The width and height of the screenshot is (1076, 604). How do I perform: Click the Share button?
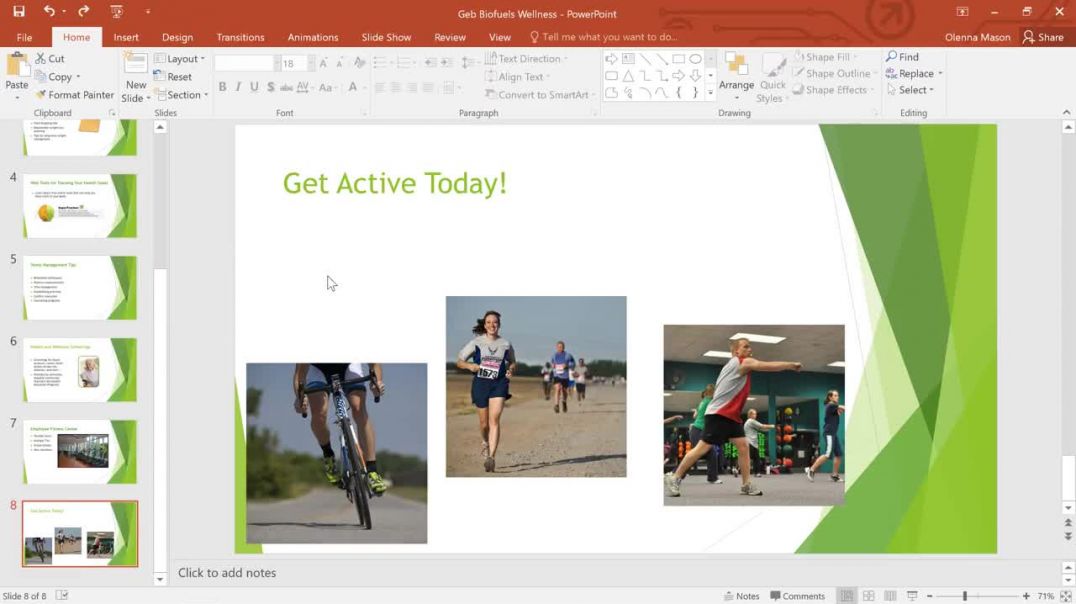(1043, 37)
